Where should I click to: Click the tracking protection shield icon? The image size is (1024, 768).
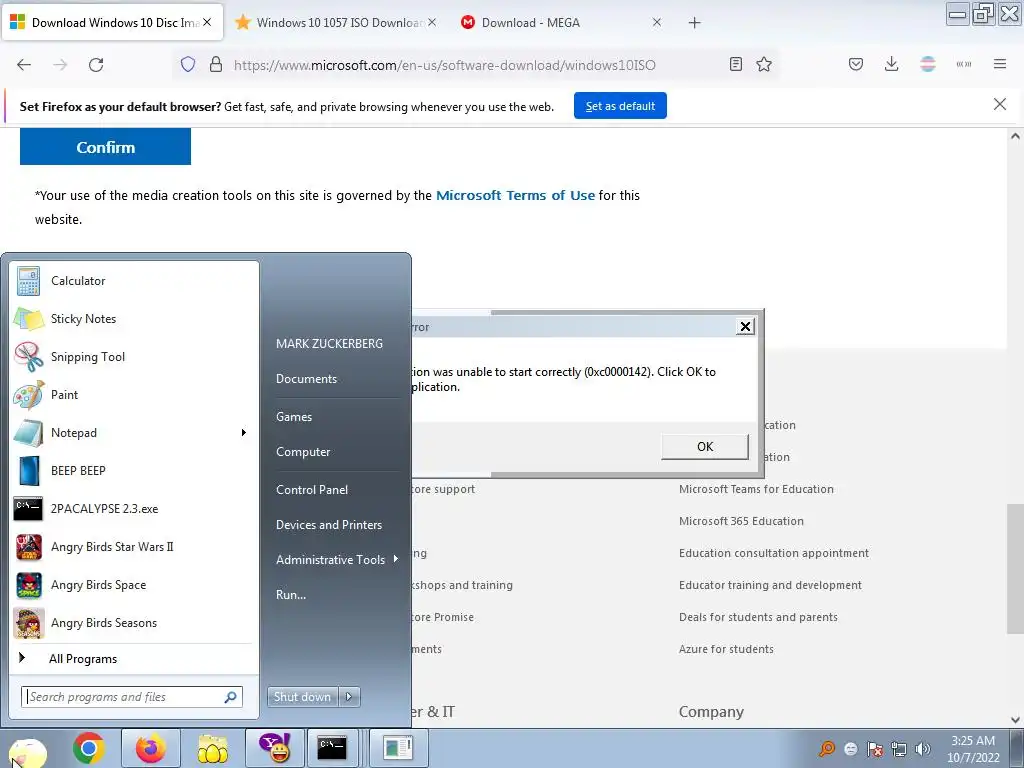(188, 65)
